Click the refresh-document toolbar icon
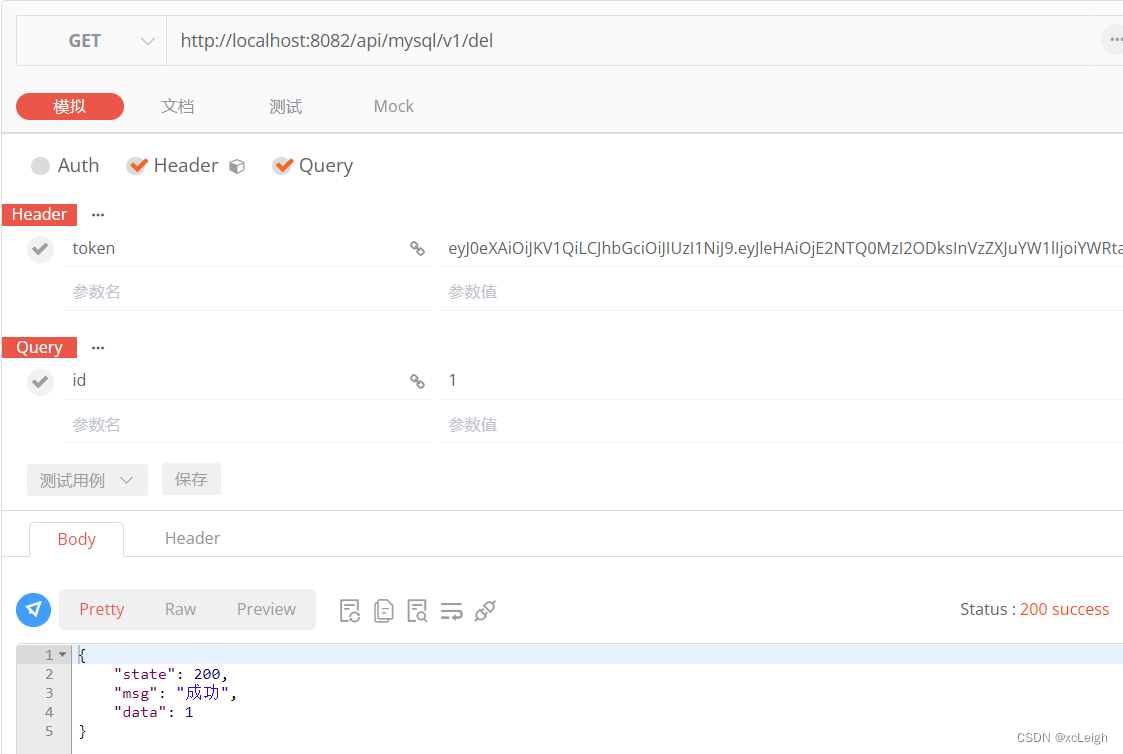 350,611
